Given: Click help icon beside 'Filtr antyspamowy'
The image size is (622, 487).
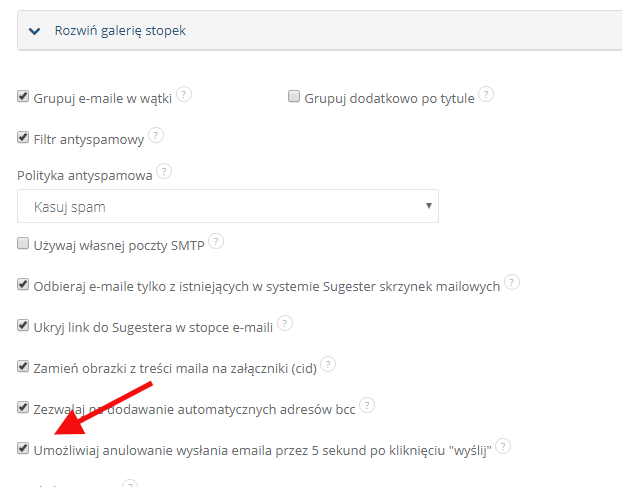Looking at the screenshot, I should click(156, 136).
